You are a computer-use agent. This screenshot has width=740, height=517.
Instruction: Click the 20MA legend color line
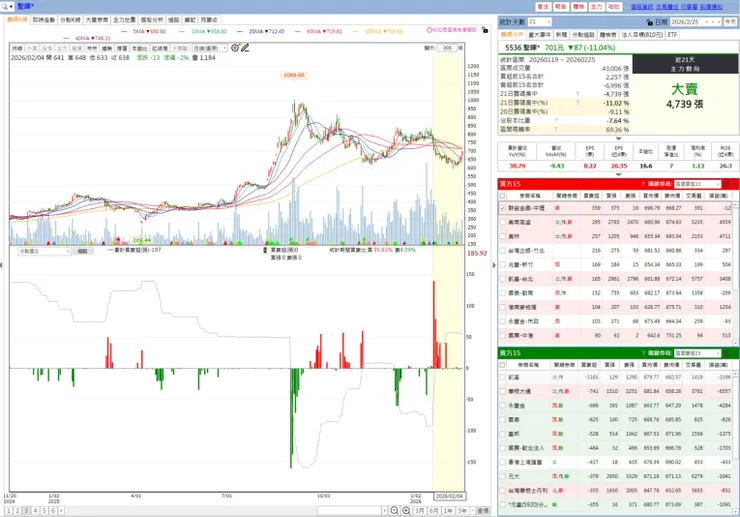240,32
